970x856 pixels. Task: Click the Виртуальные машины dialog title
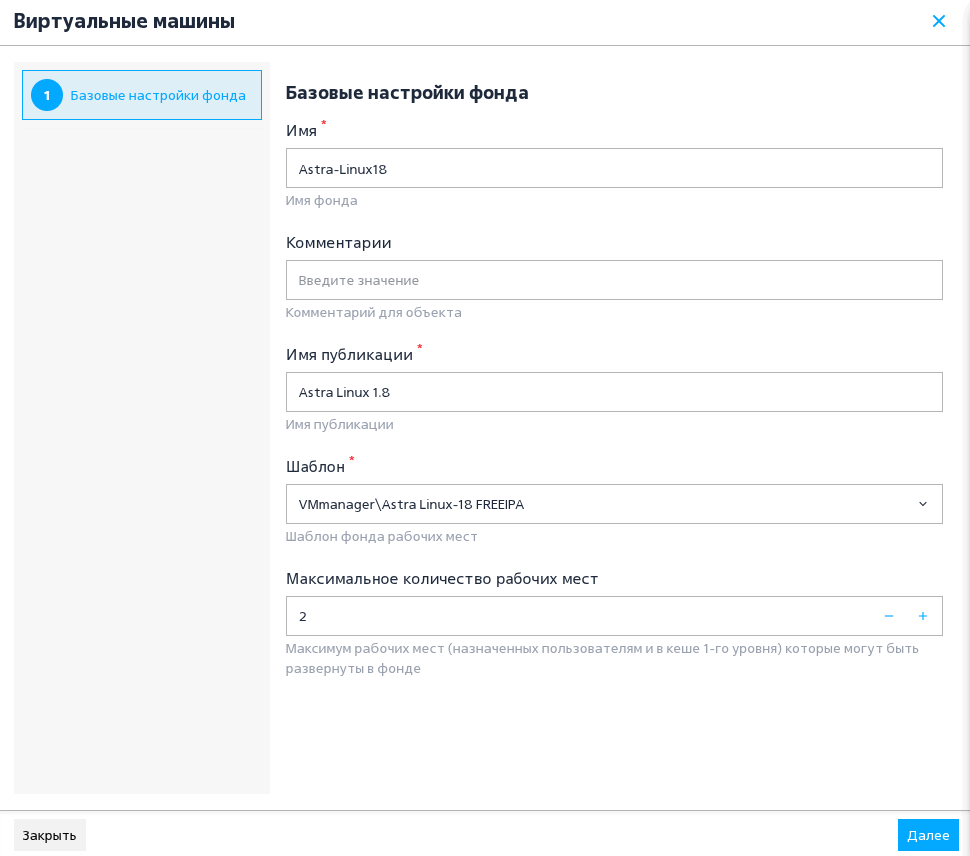124,21
